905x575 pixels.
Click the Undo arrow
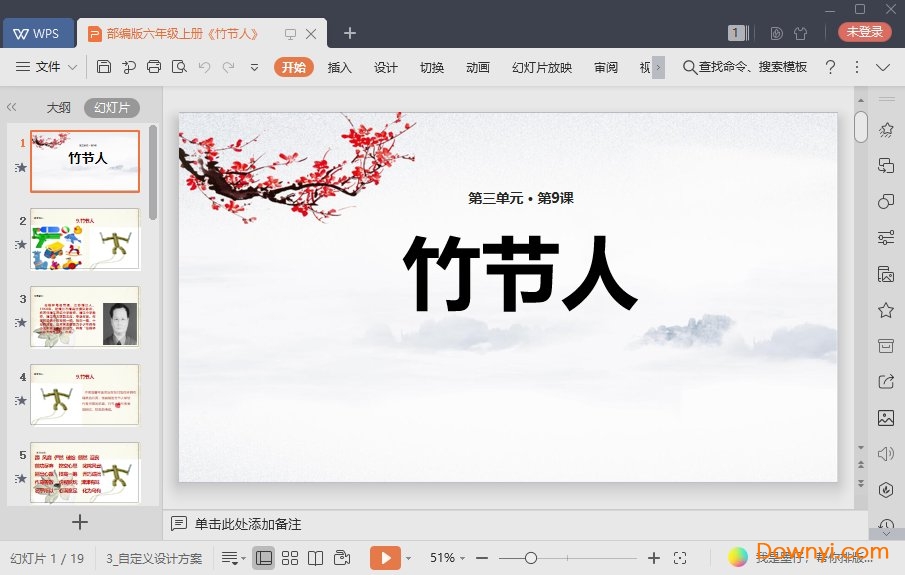(204, 67)
